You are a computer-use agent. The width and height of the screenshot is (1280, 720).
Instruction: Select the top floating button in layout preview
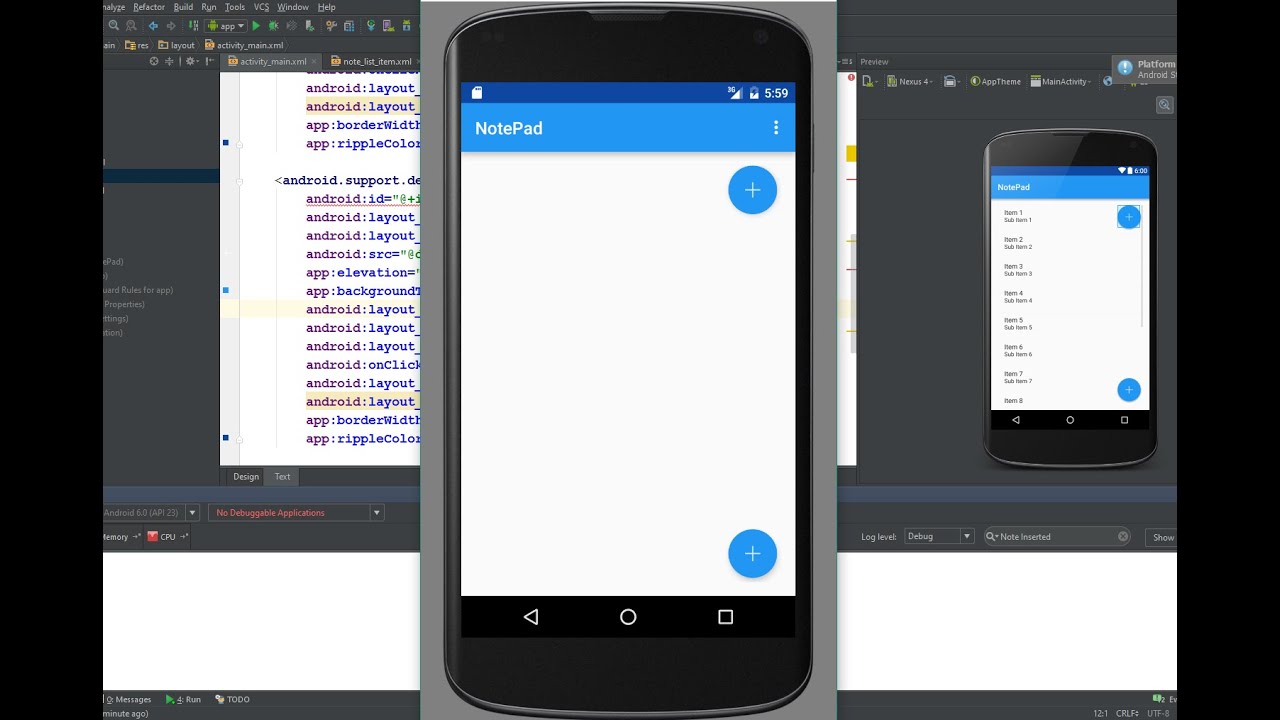1128,217
